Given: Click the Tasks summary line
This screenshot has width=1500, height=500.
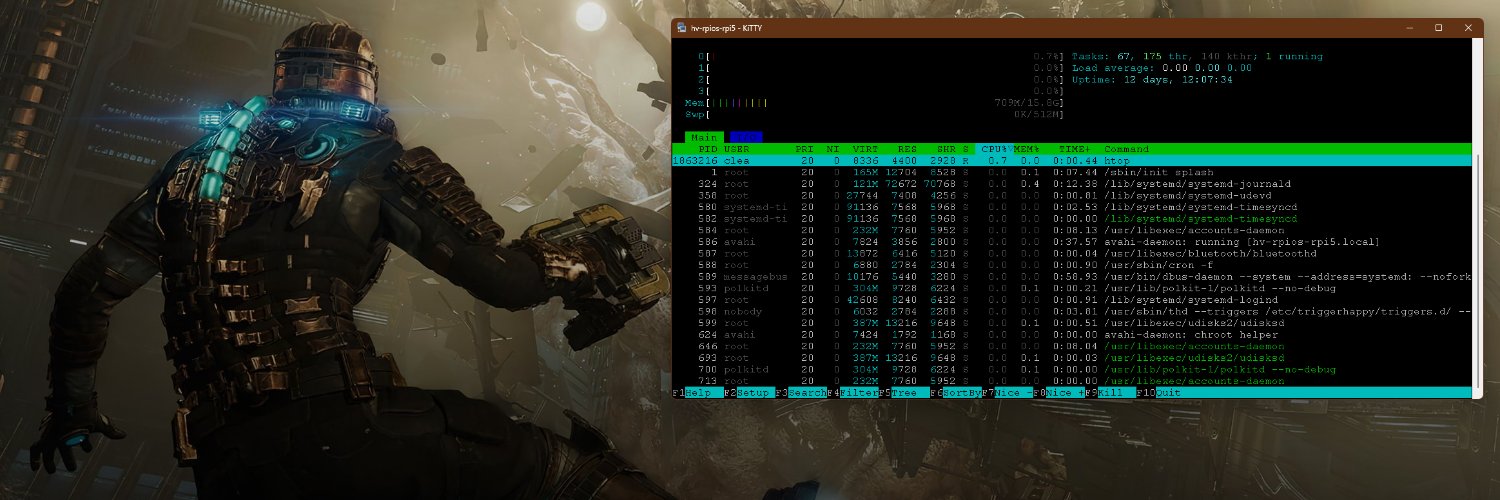Looking at the screenshot, I should coord(1197,57).
